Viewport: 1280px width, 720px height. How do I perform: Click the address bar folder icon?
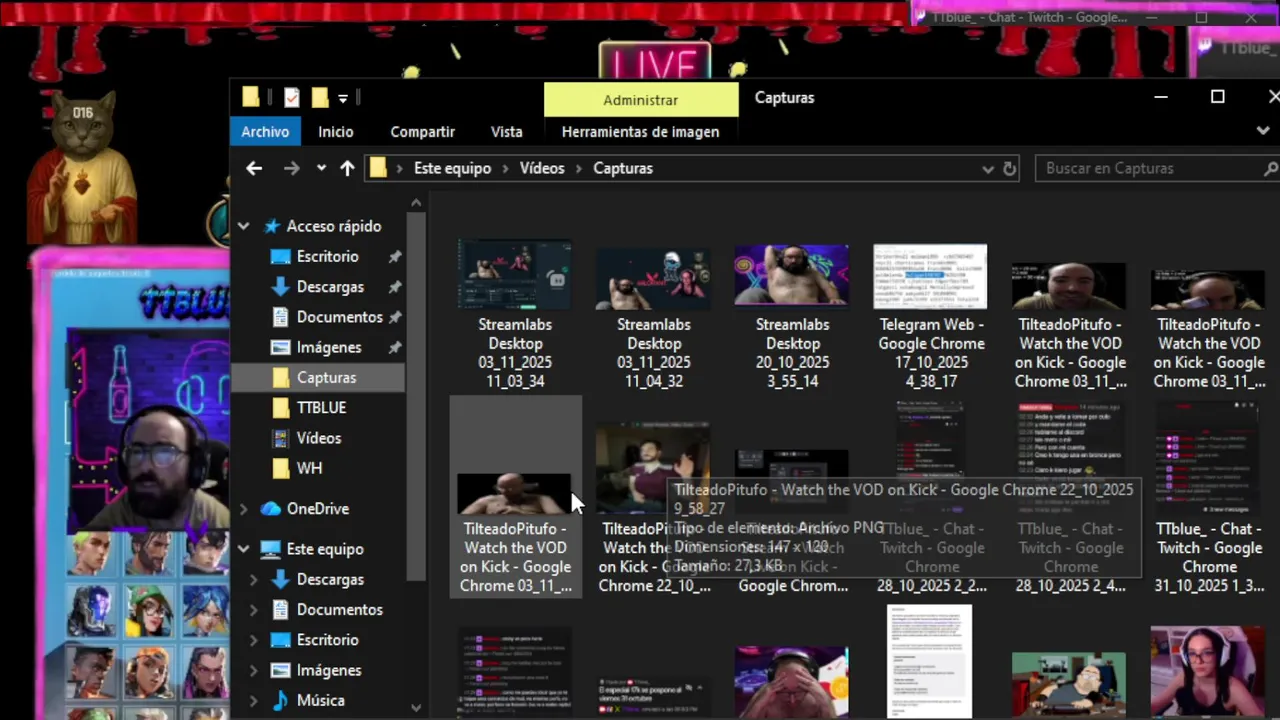[x=378, y=168]
